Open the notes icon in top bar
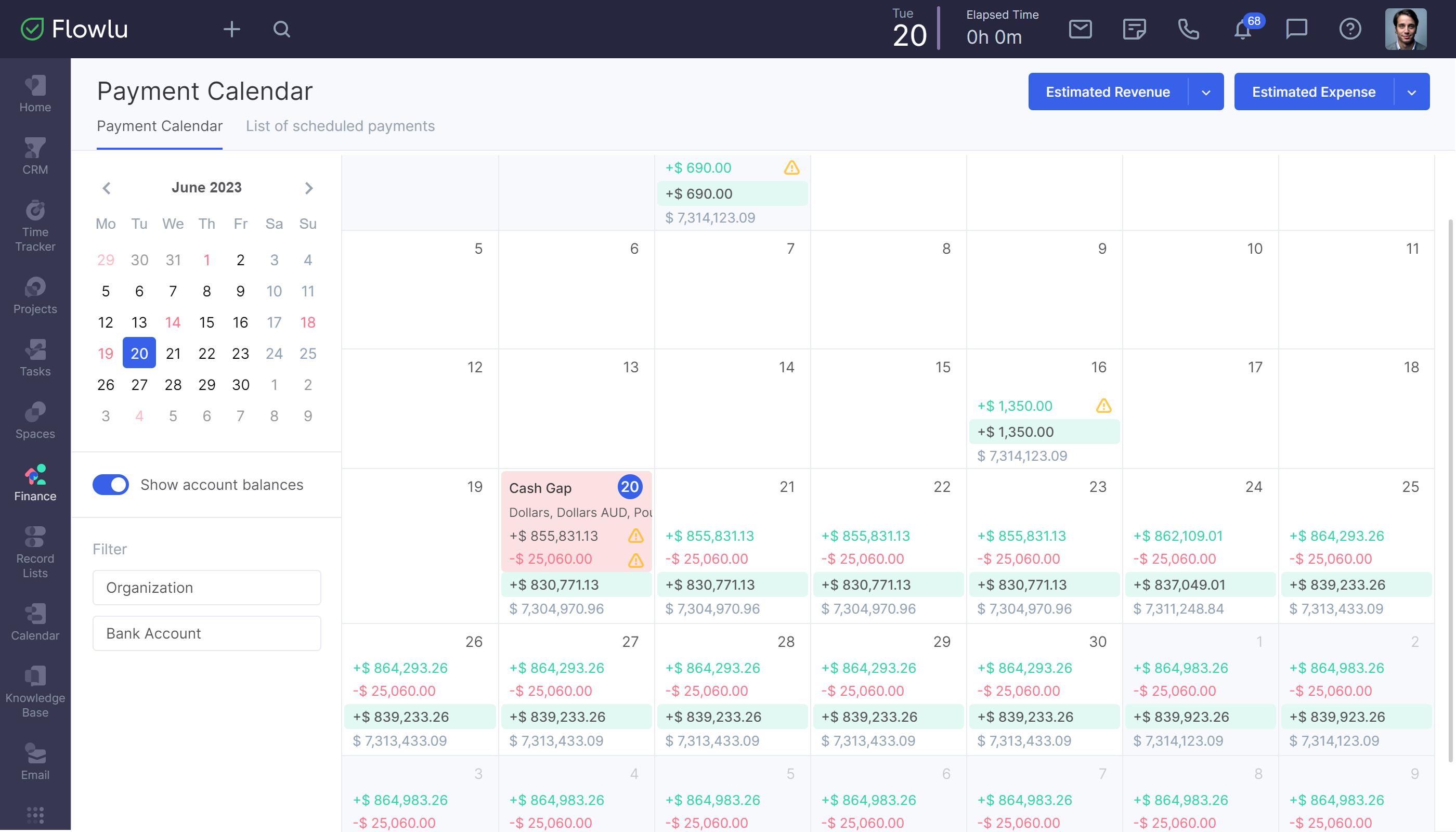The image size is (1456, 832). pos(1134,29)
